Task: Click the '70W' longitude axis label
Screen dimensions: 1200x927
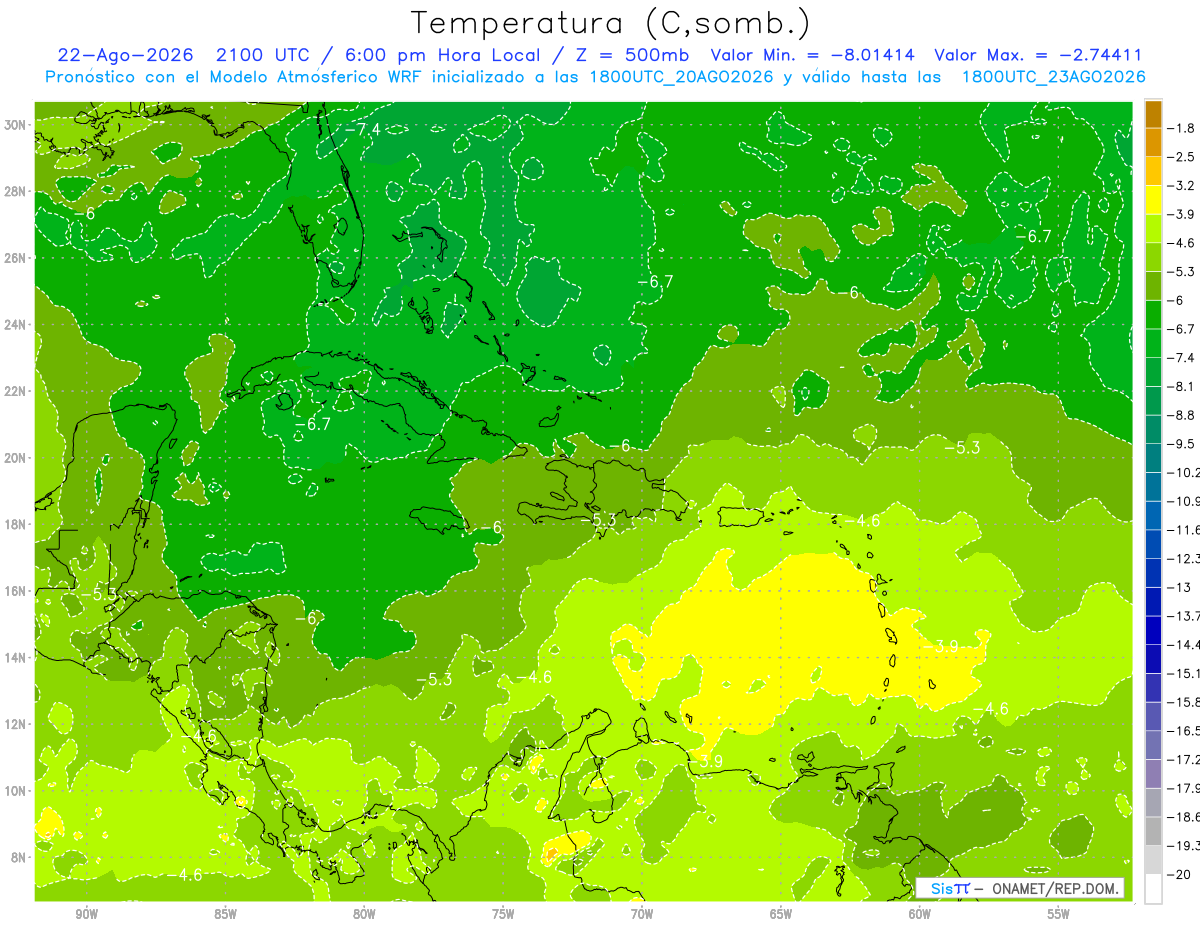Action: (642, 914)
